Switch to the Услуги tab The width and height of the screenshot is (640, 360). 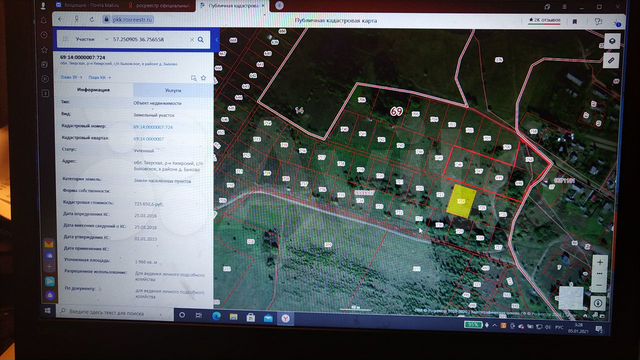click(x=173, y=90)
